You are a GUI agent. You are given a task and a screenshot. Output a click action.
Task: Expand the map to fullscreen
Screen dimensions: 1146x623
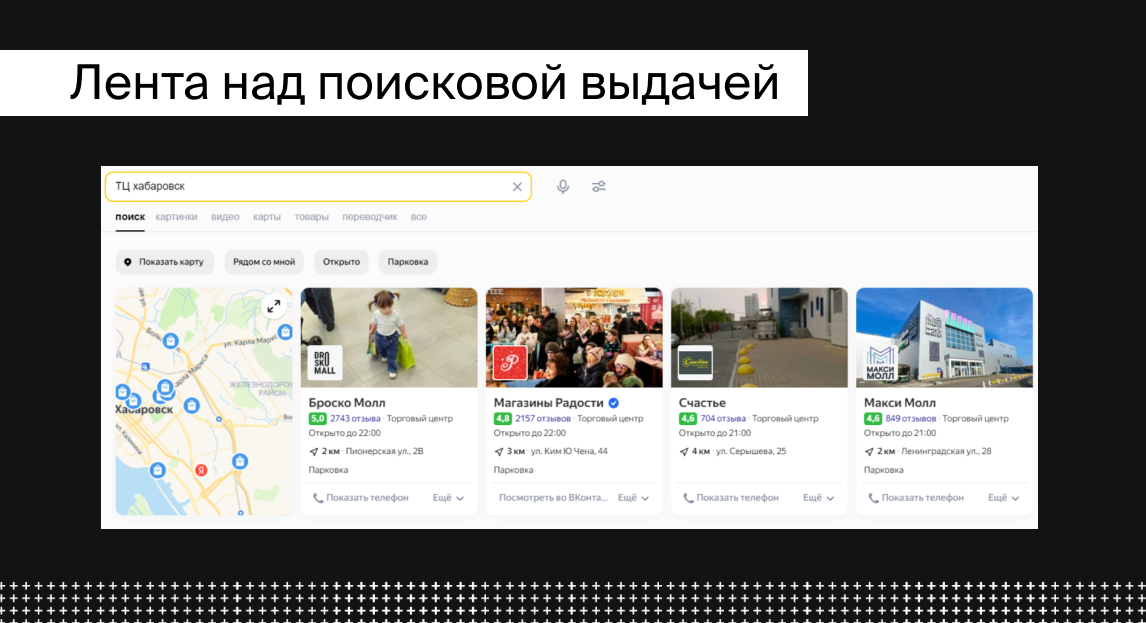[x=273, y=306]
